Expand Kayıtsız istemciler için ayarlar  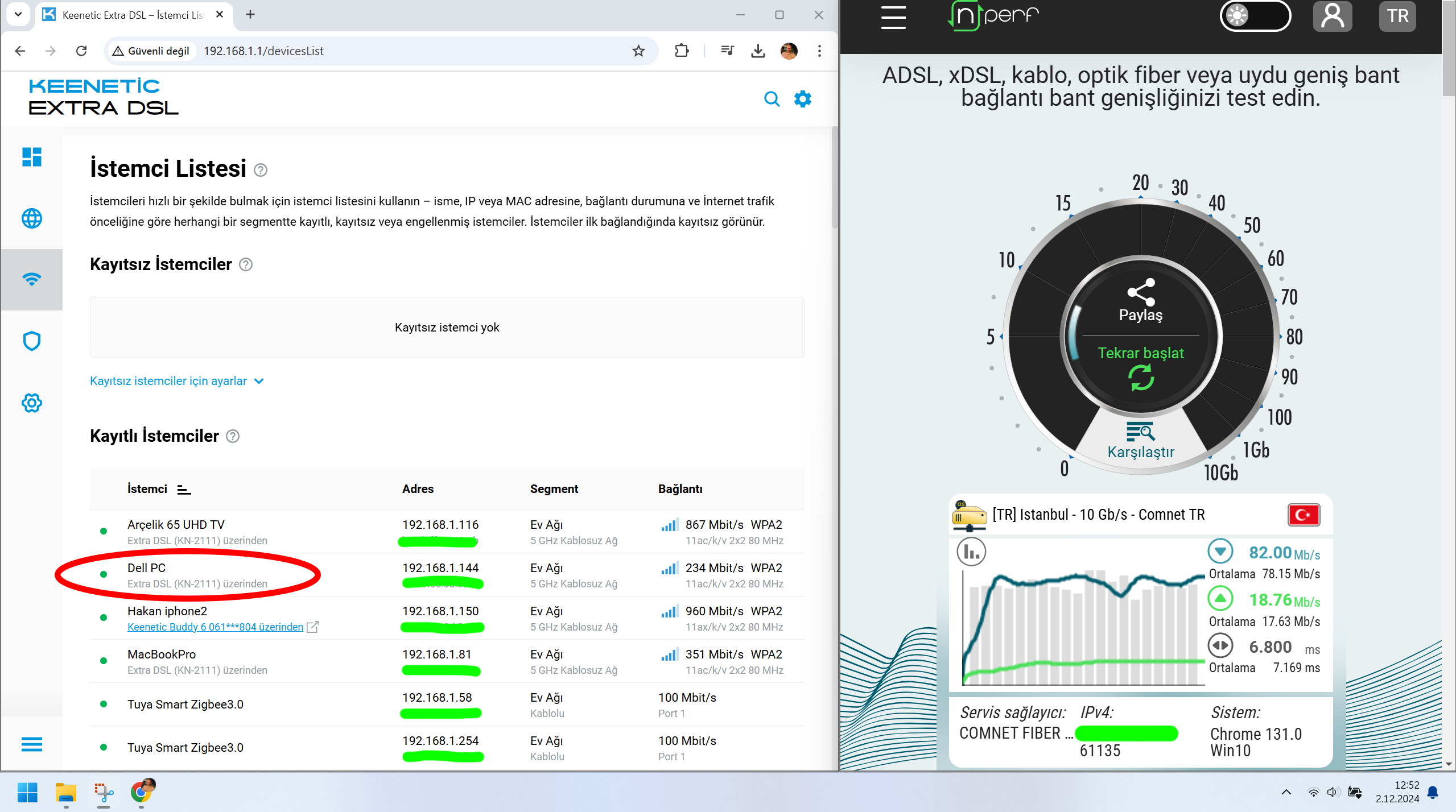pos(177,381)
